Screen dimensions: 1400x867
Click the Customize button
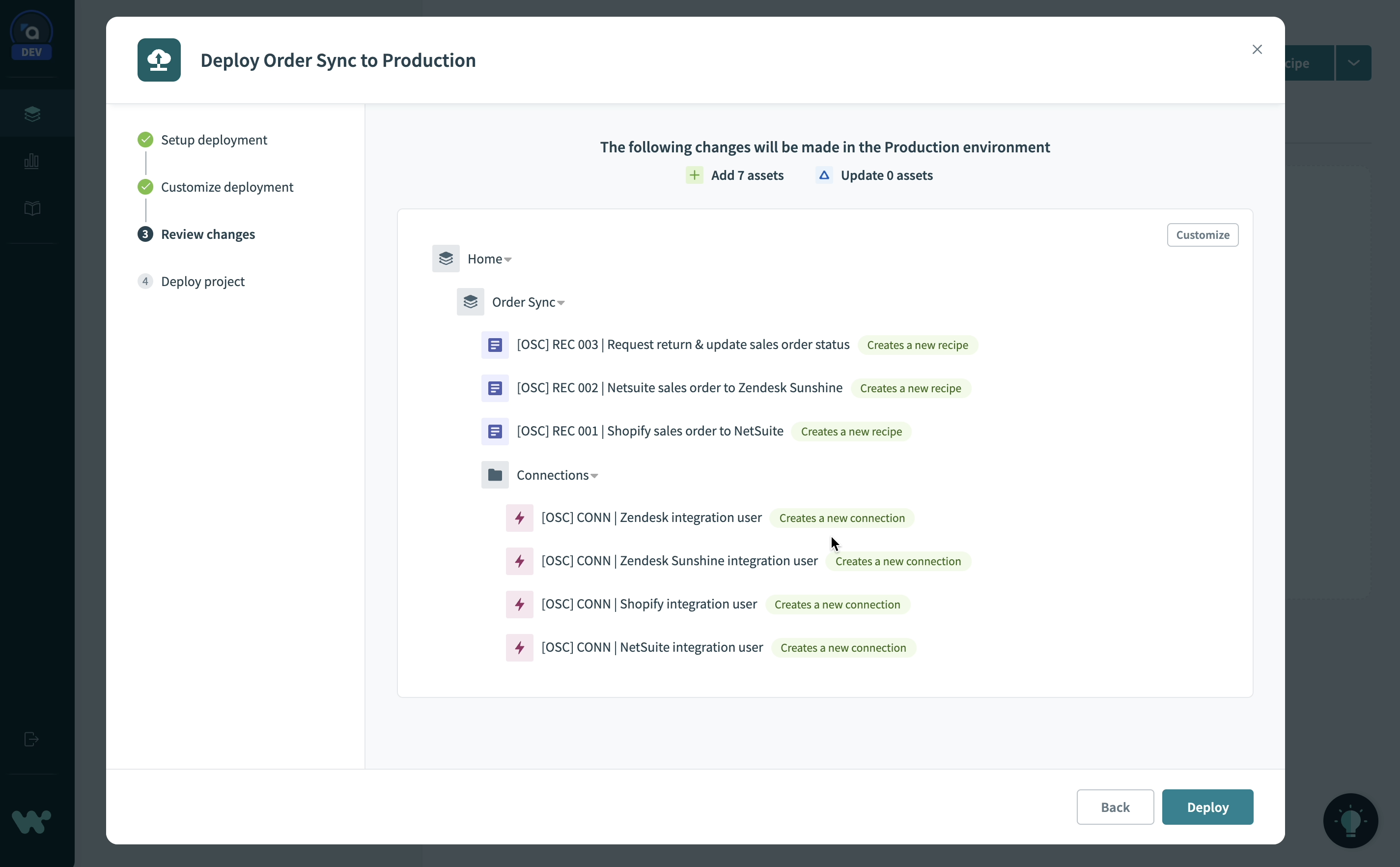[x=1202, y=234]
